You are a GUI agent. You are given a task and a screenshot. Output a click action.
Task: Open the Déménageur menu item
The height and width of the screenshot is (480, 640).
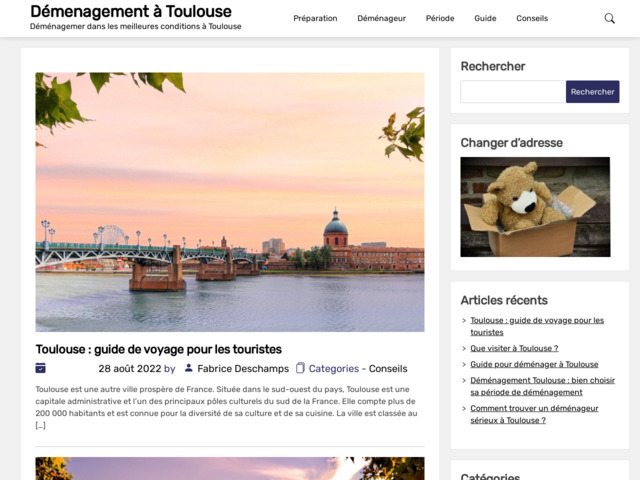(x=382, y=18)
